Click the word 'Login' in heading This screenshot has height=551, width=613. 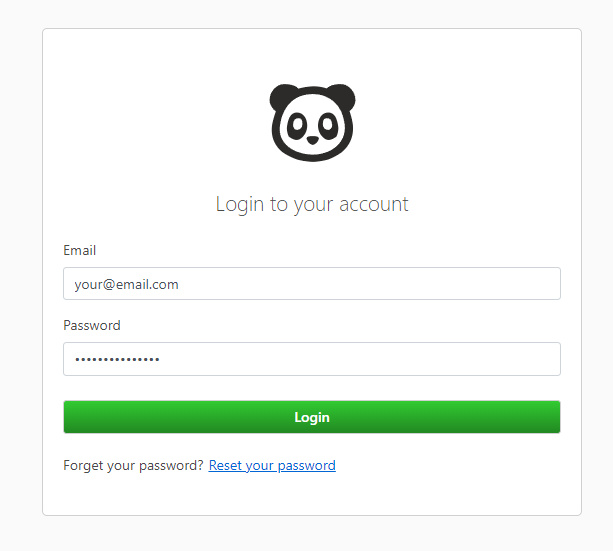(x=240, y=205)
